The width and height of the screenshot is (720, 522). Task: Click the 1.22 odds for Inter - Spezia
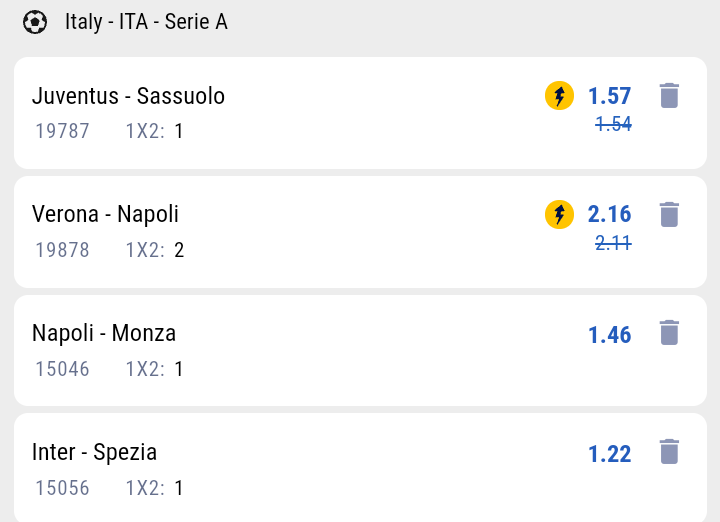point(609,454)
